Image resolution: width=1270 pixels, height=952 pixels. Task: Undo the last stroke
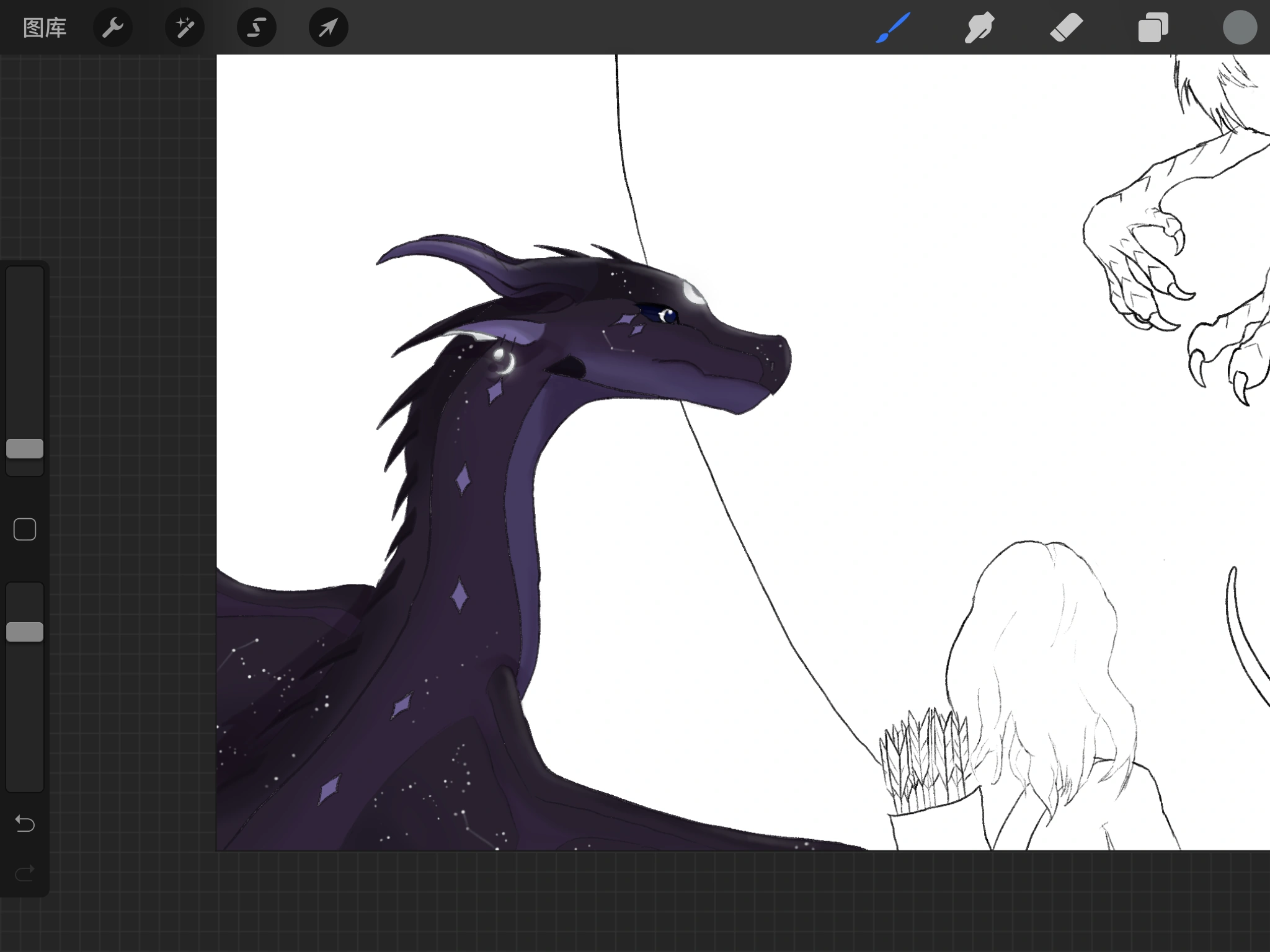coord(25,824)
